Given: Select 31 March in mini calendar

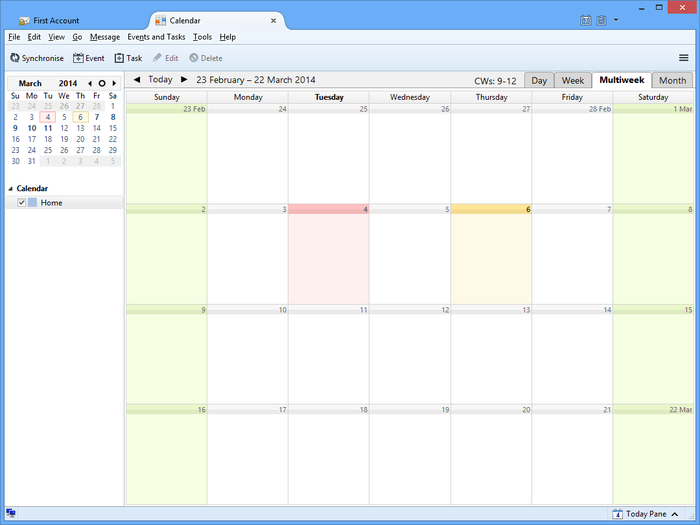Looking at the screenshot, I should coord(32,161).
